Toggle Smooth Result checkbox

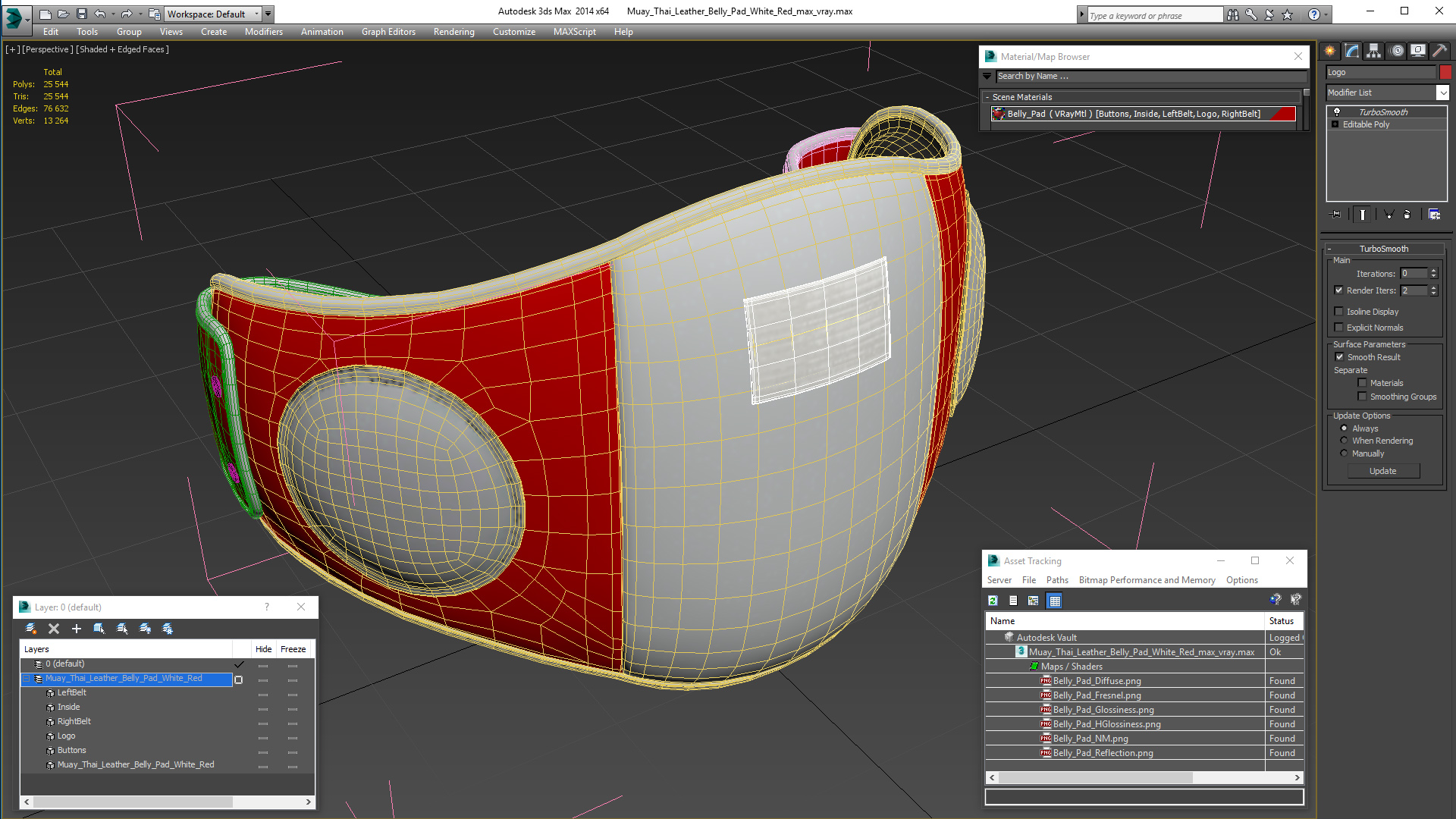tap(1340, 357)
